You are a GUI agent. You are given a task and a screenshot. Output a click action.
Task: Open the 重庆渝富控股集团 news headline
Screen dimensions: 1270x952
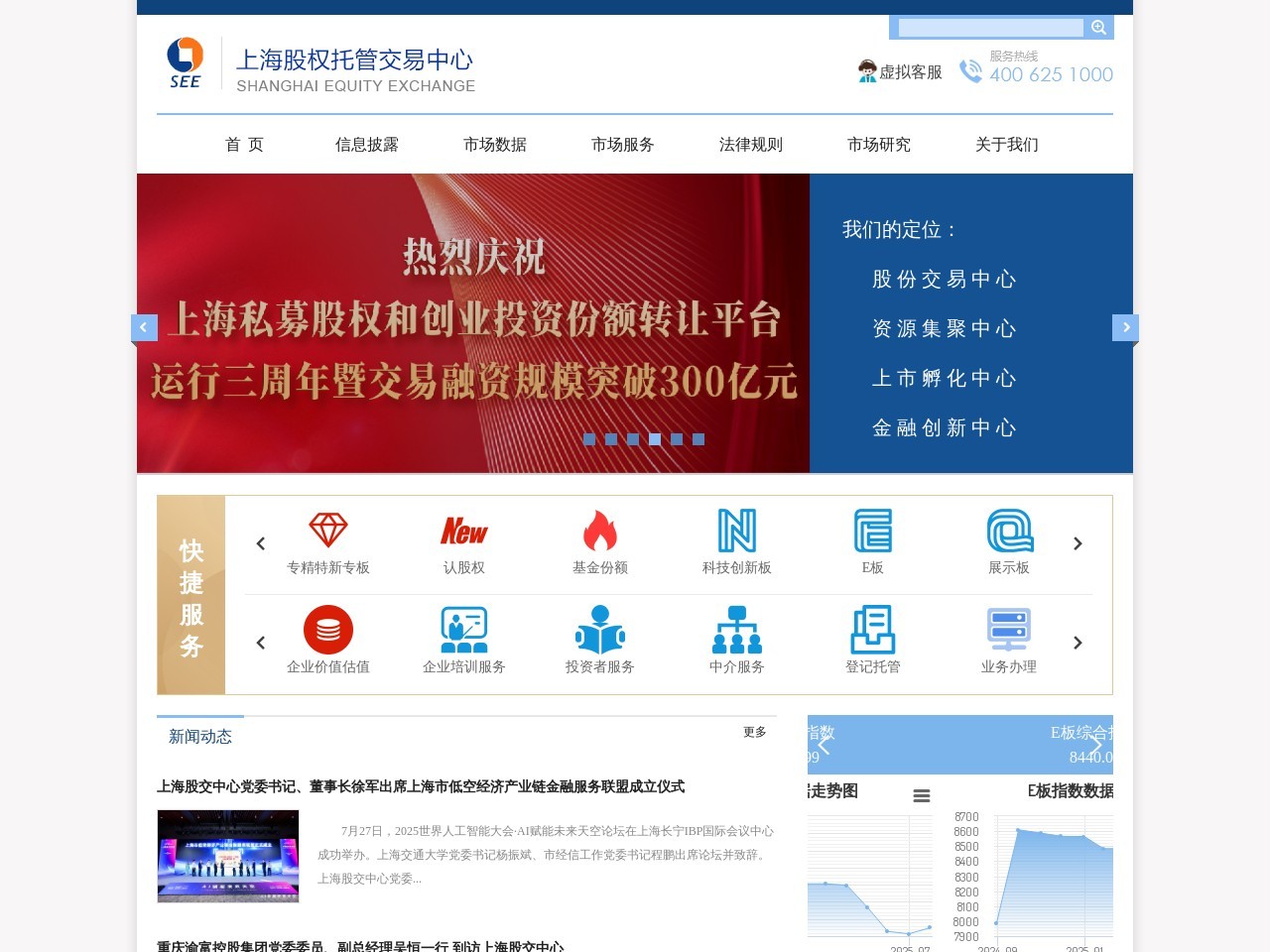pos(360,946)
